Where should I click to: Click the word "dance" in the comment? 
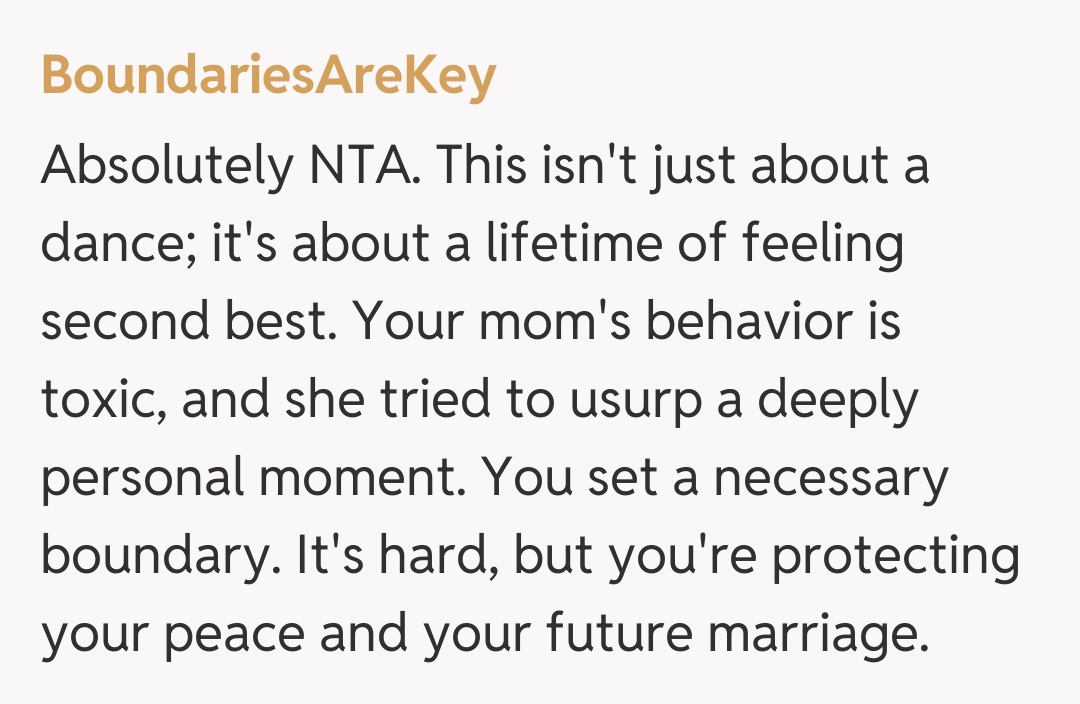tap(111, 245)
